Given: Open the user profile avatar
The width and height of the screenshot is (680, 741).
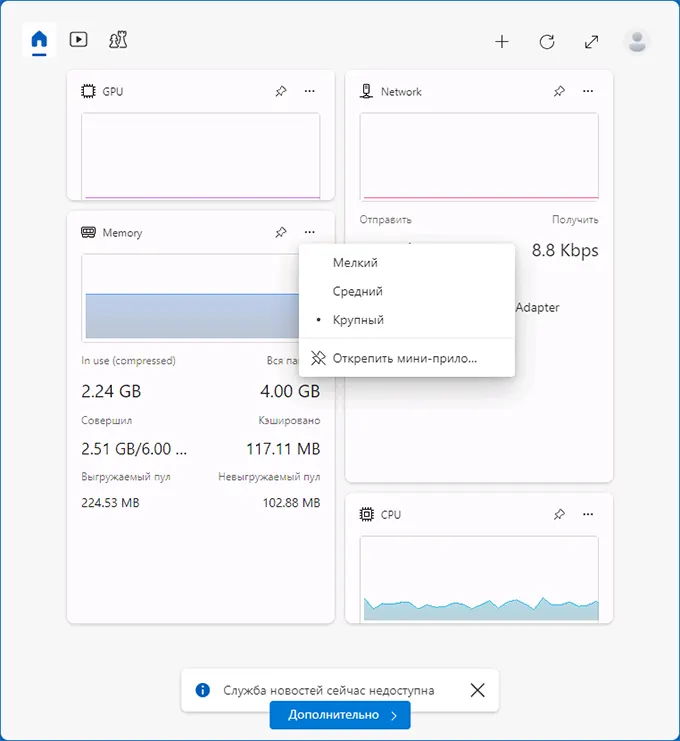Looking at the screenshot, I should pyautogui.click(x=637, y=42).
